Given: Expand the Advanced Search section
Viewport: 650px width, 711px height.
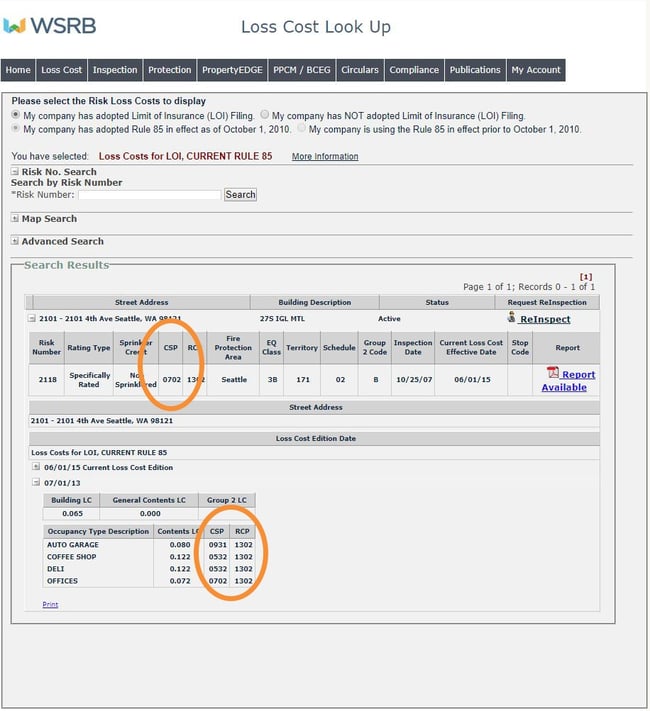Looking at the screenshot, I should [15, 241].
